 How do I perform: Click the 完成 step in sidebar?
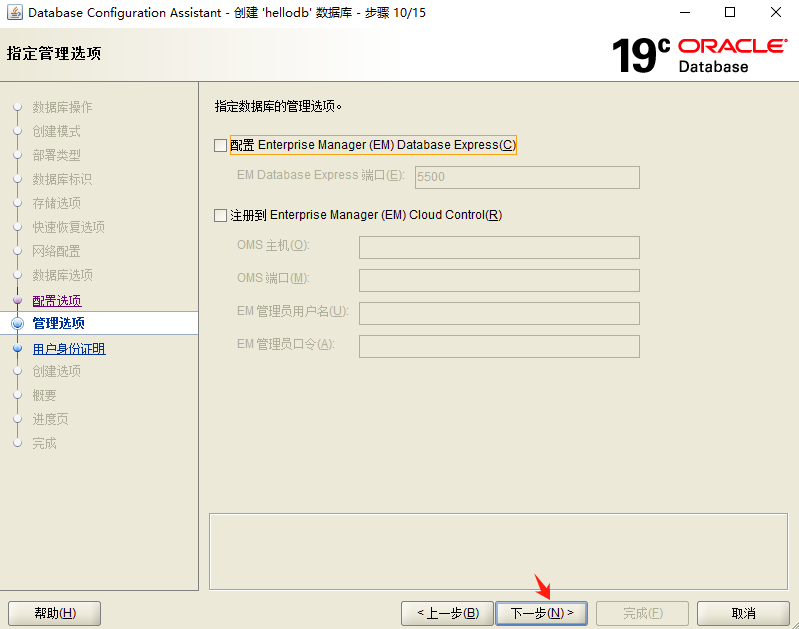(x=44, y=443)
